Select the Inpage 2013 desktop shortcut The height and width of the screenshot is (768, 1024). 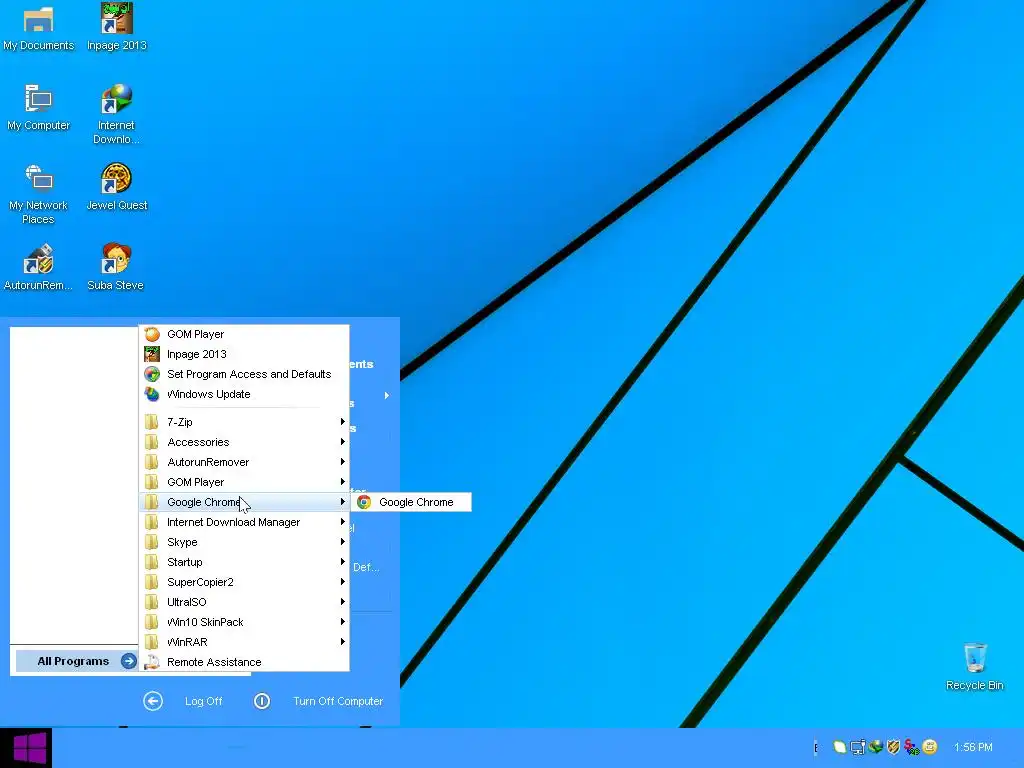(117, 28)
